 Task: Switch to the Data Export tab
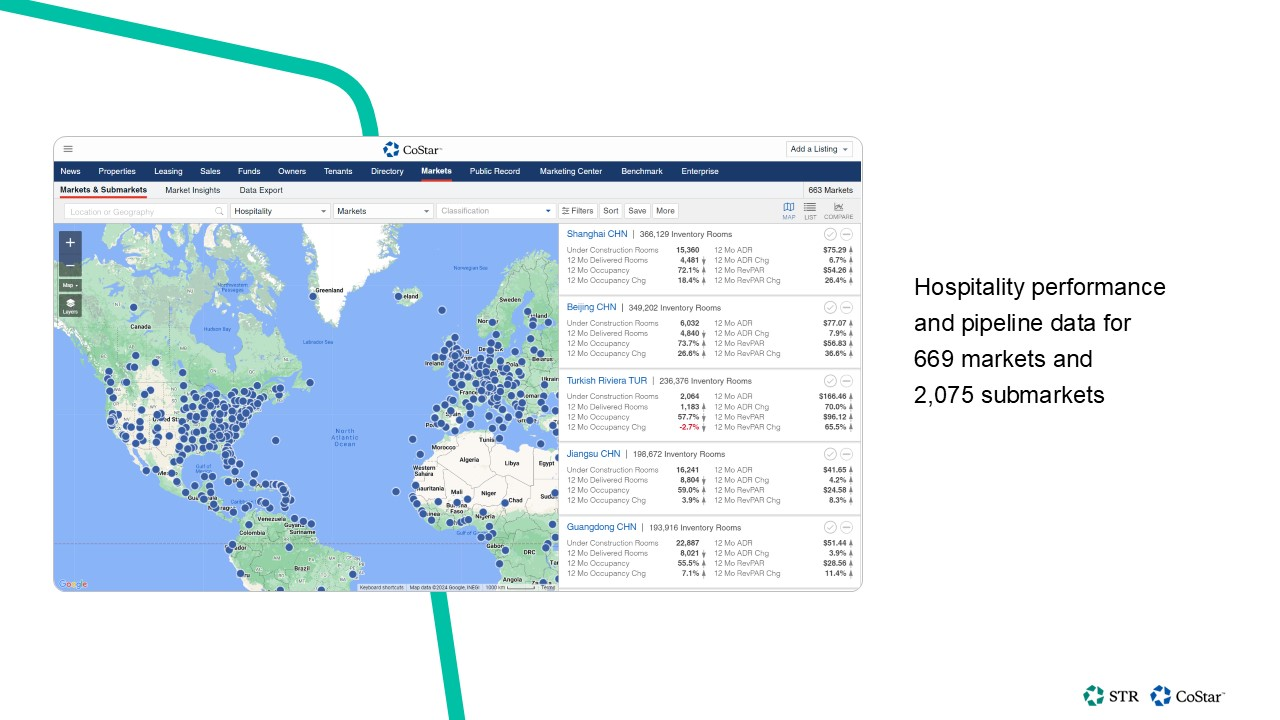pyautogui.click(x=261, y=190)
